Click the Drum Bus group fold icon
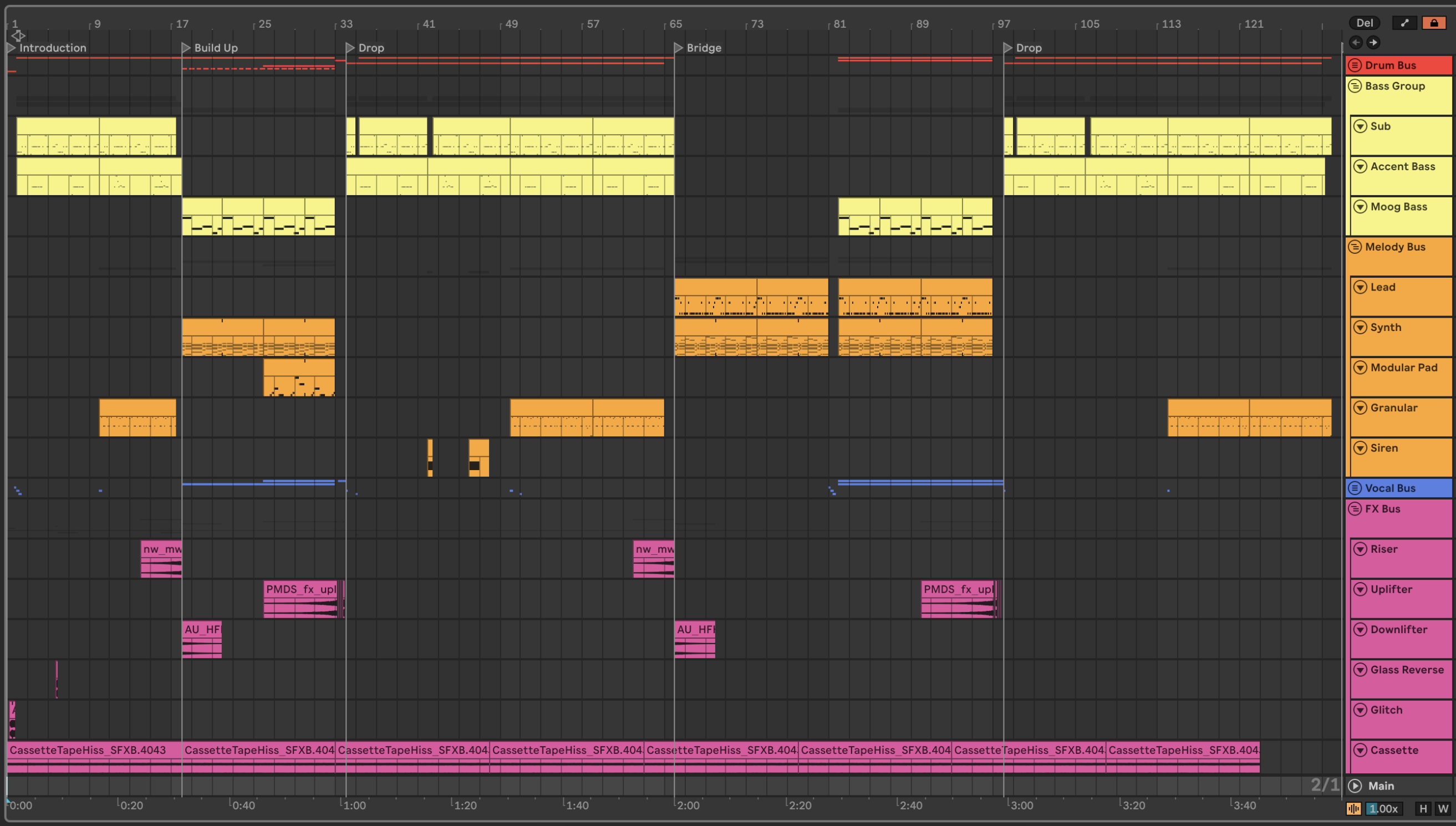The width and height of the screenshot is (1456, 826). click(1355, 65)
